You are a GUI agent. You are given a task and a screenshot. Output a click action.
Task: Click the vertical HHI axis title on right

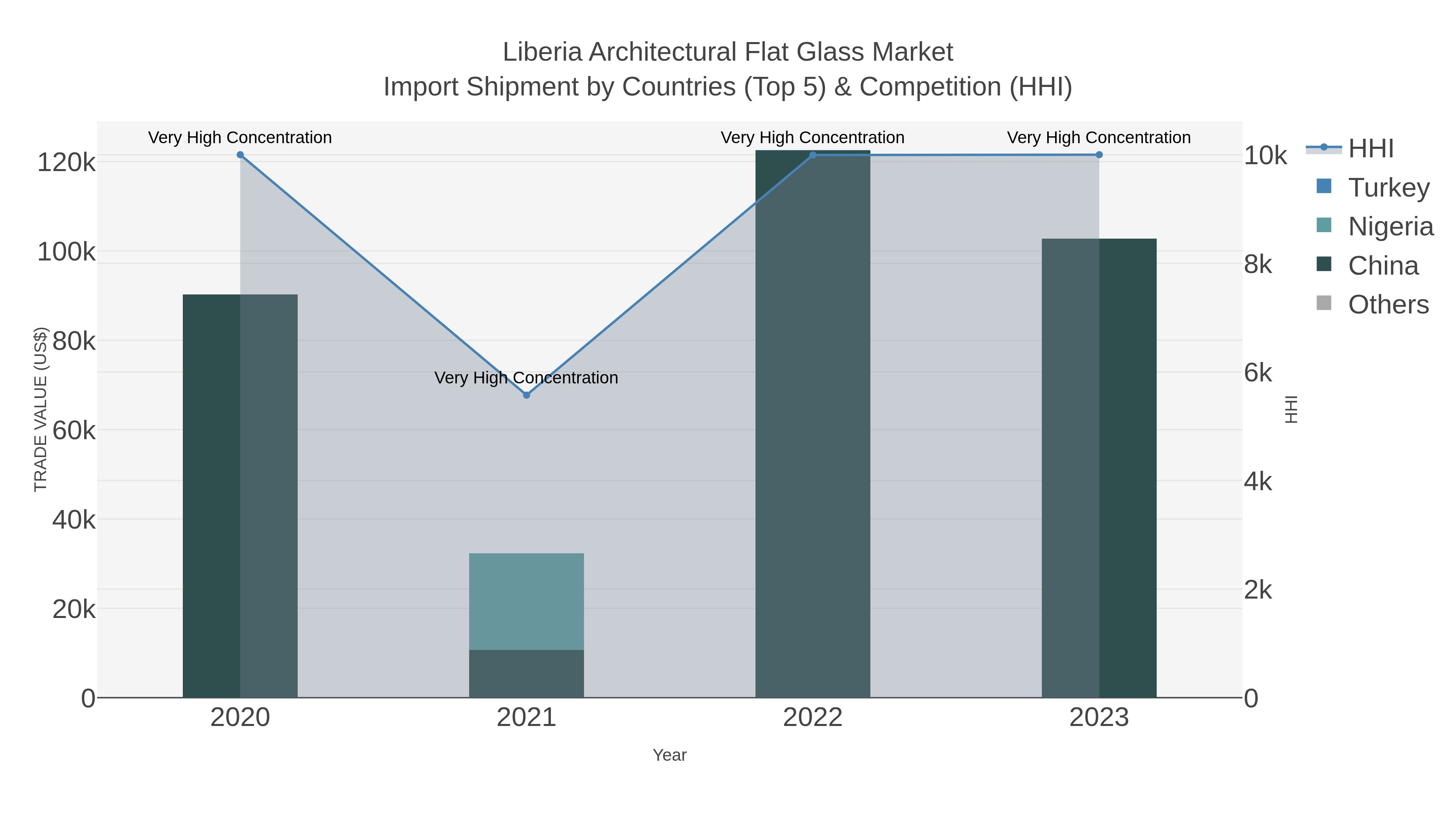(x=1291, y=409)
